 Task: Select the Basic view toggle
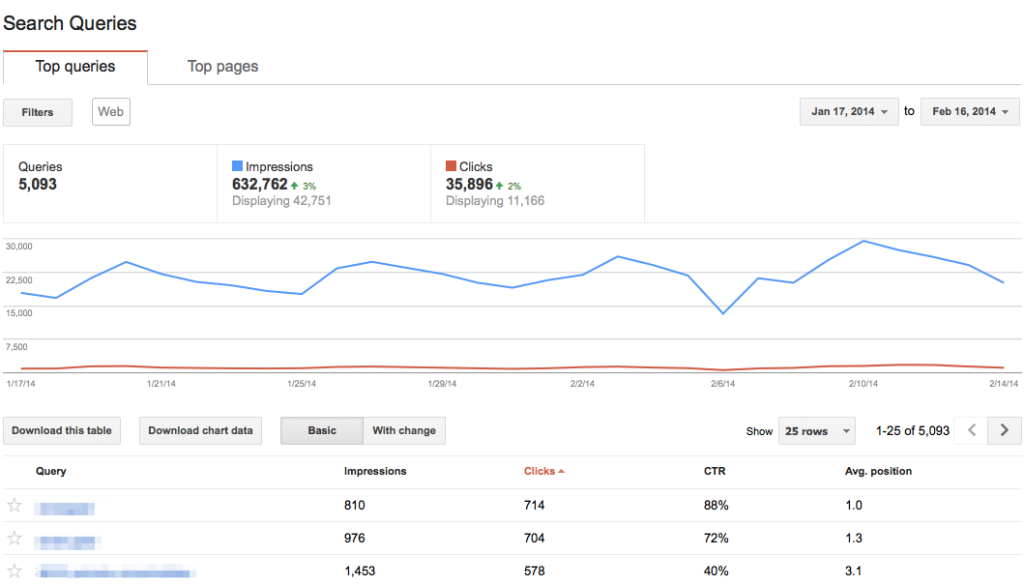tap(322, 430)
